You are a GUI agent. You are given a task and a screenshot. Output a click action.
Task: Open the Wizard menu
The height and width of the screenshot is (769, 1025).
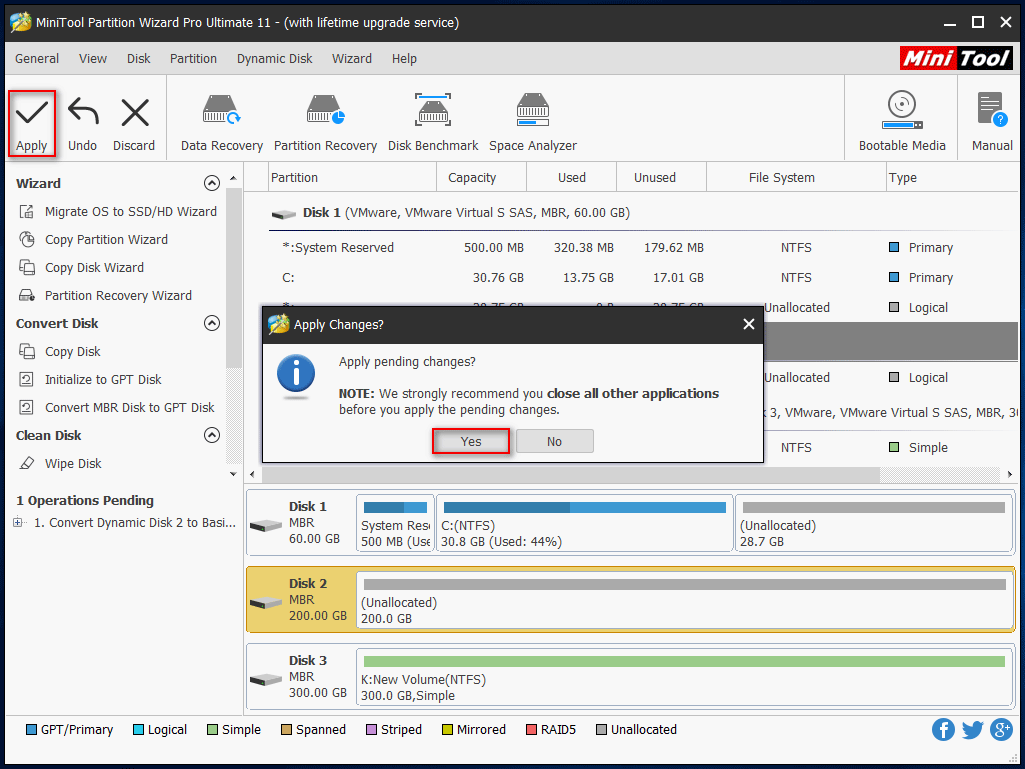(352, 59)
